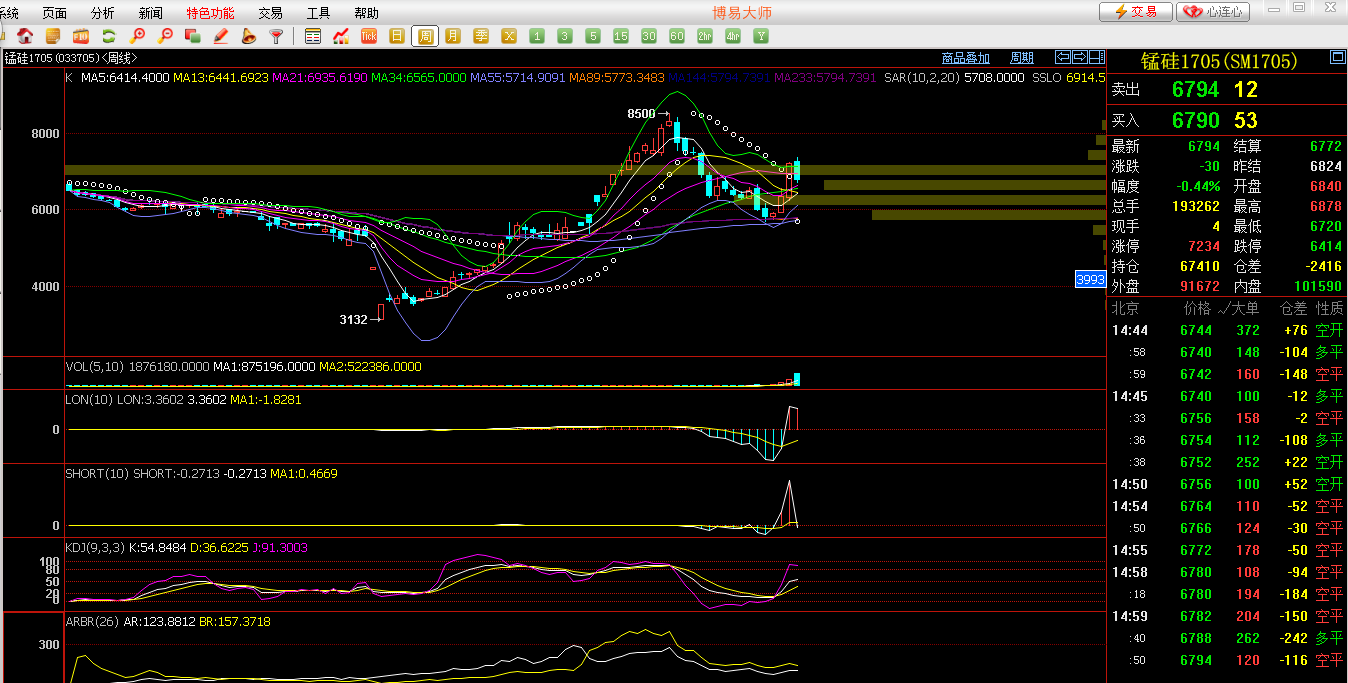Maximize quote panel via square icon

[1338, 58]
